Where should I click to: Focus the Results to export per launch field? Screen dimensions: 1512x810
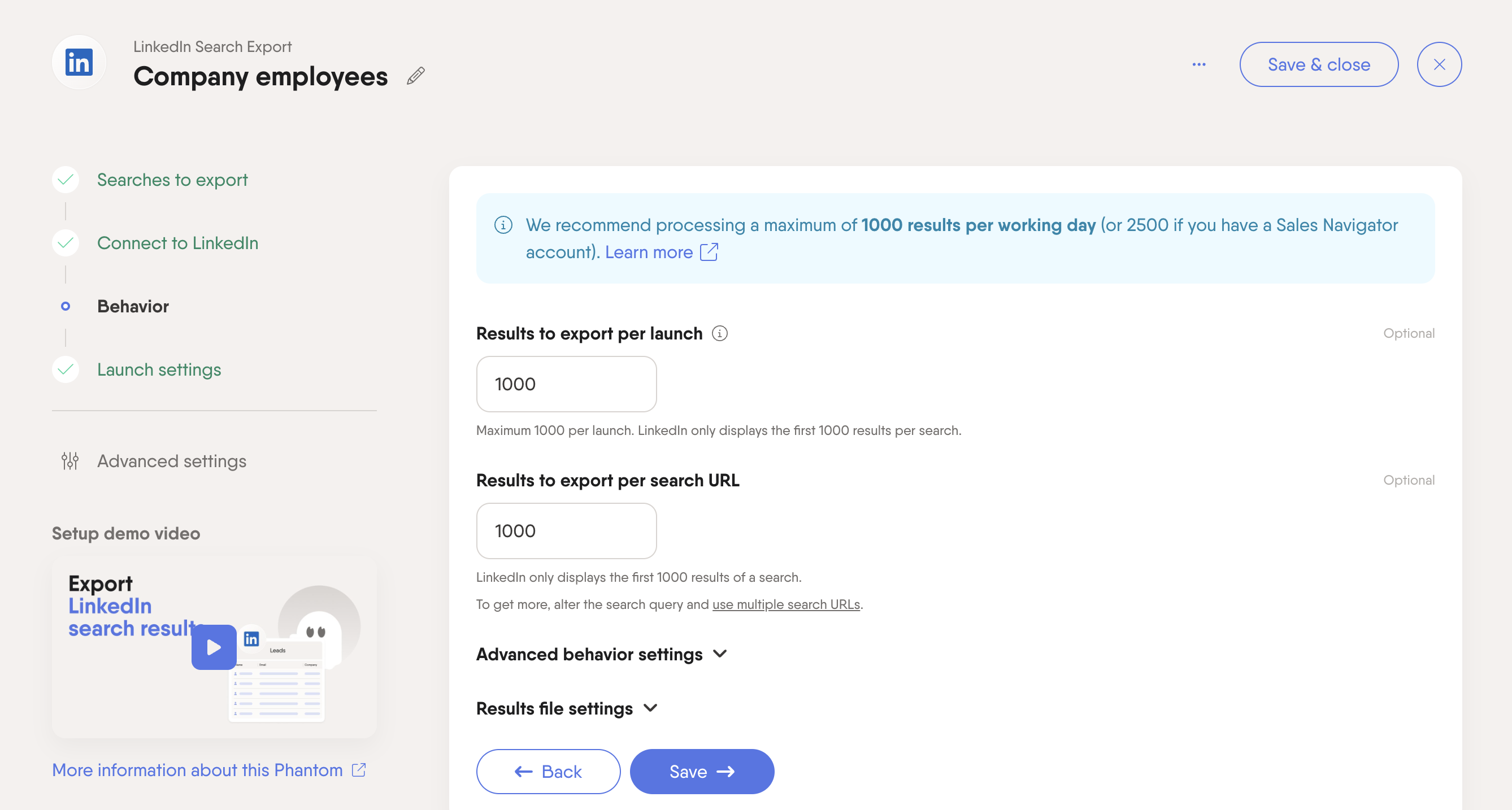[x=566, y=385]
